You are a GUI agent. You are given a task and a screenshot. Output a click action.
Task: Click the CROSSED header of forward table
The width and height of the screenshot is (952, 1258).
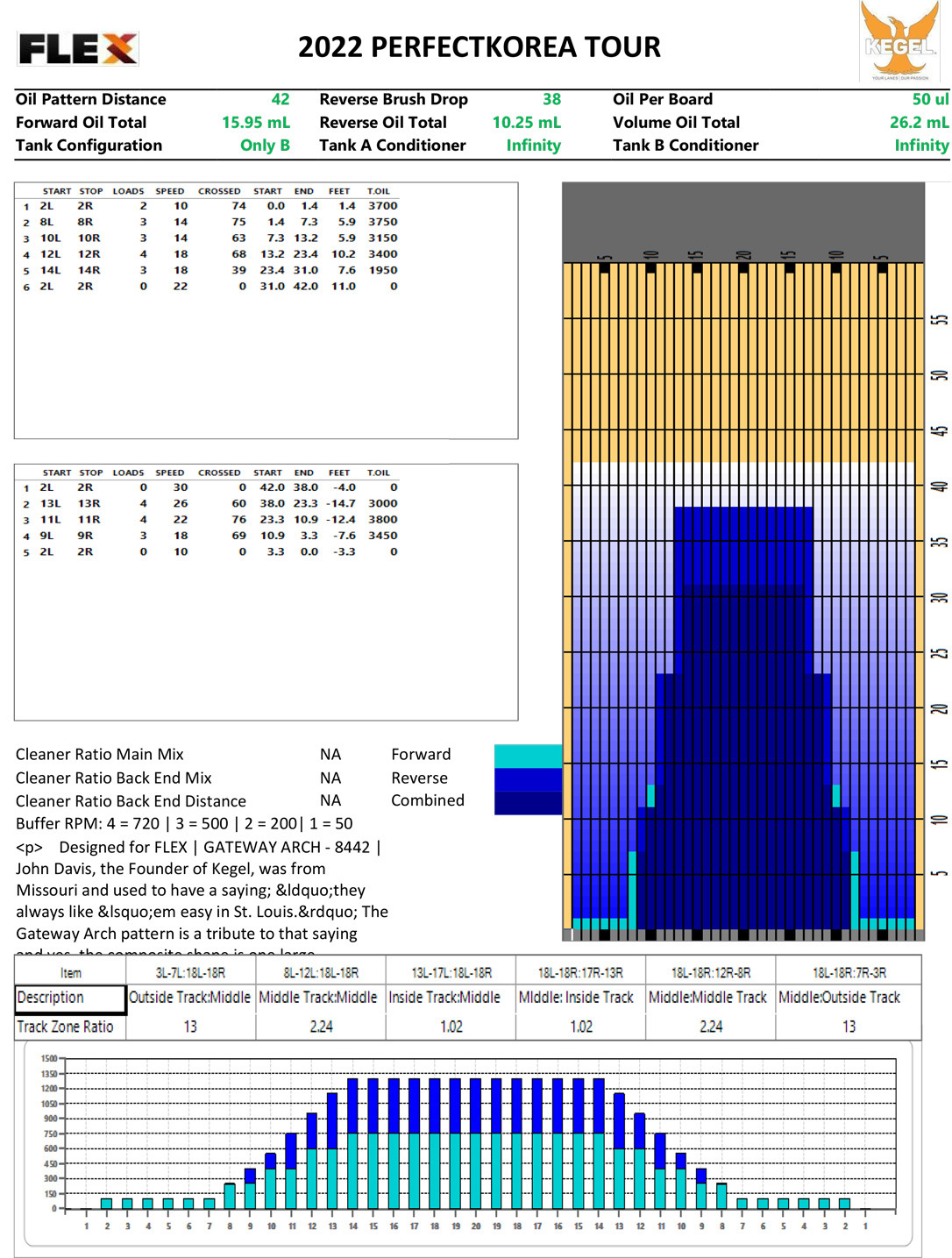tap(219, 191)
